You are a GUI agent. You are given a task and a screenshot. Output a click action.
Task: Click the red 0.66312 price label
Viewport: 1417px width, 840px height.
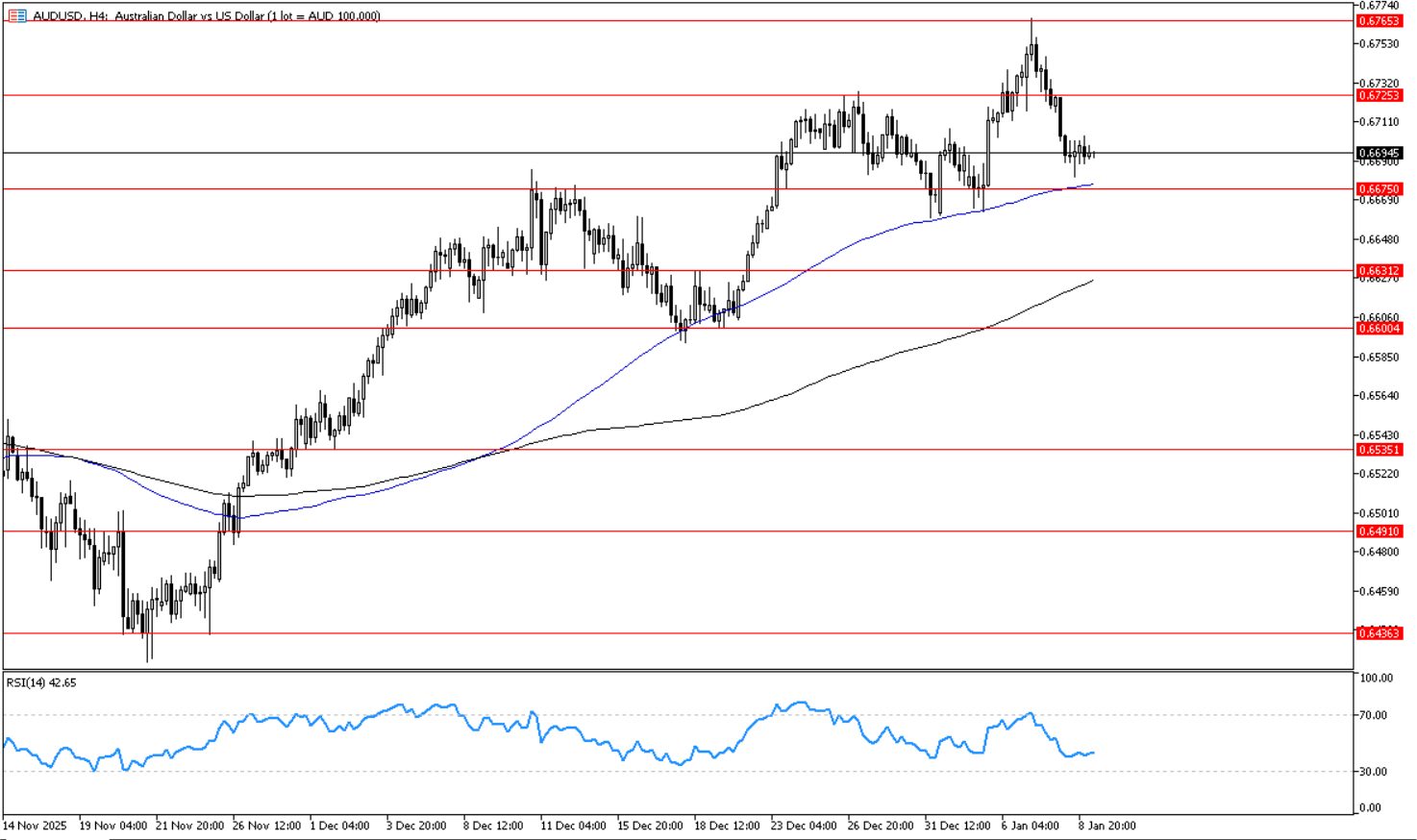point(1379,271)
